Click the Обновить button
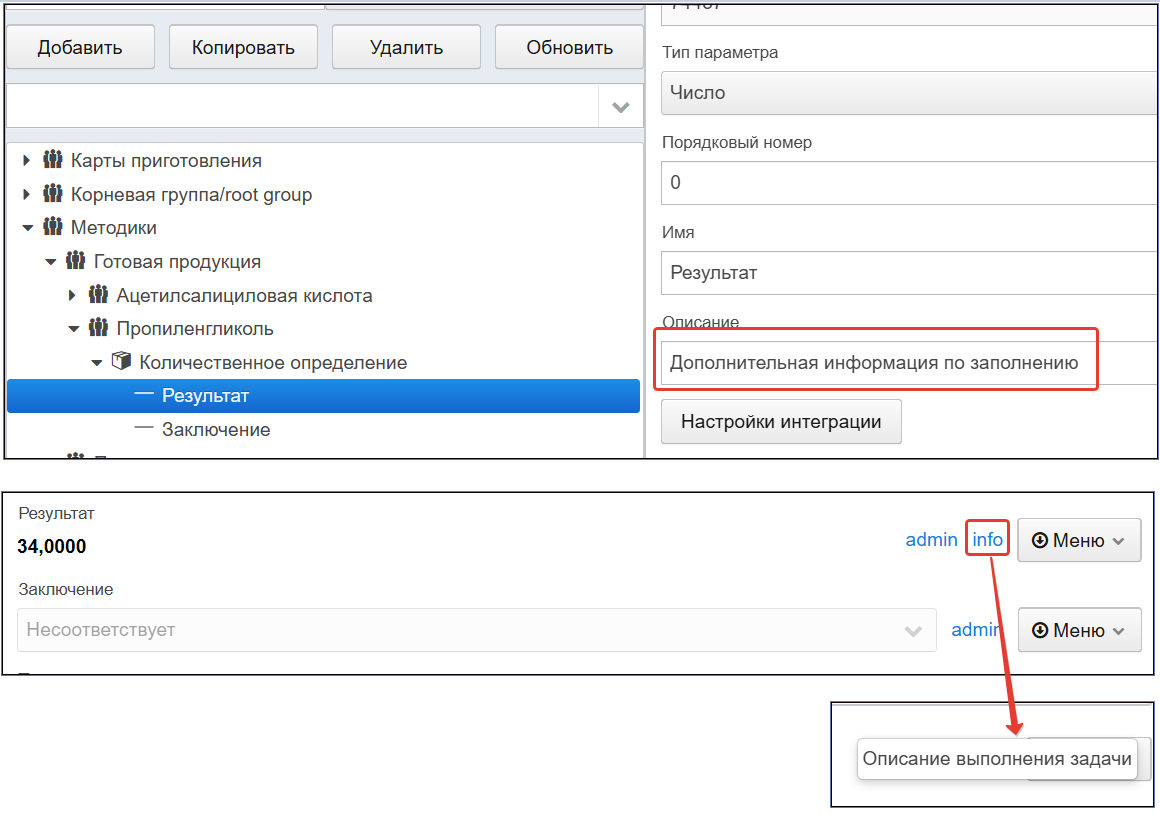The width and height of the screenshot is (1160, 814). 569,47
